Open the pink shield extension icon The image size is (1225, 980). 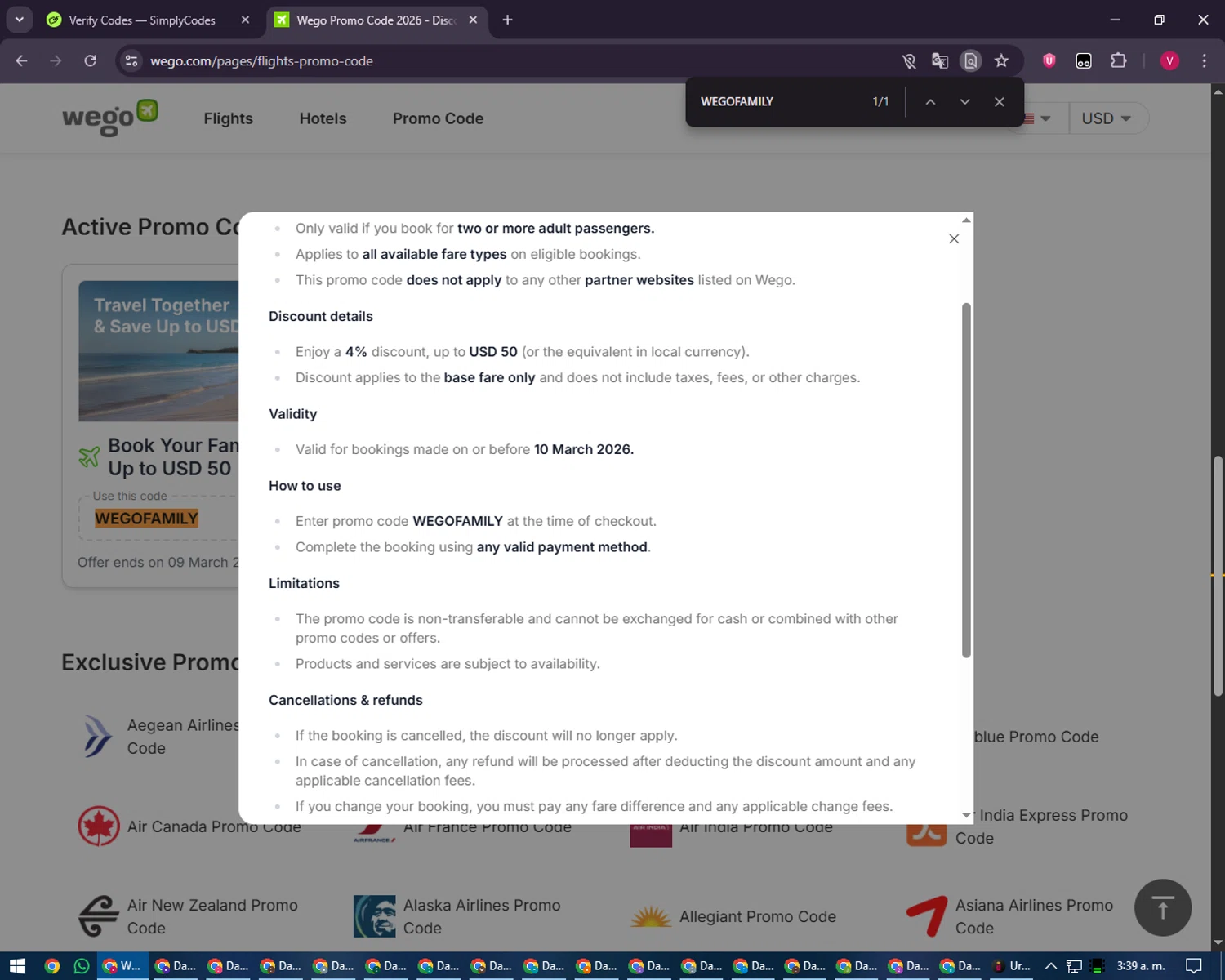[1049, 60]
